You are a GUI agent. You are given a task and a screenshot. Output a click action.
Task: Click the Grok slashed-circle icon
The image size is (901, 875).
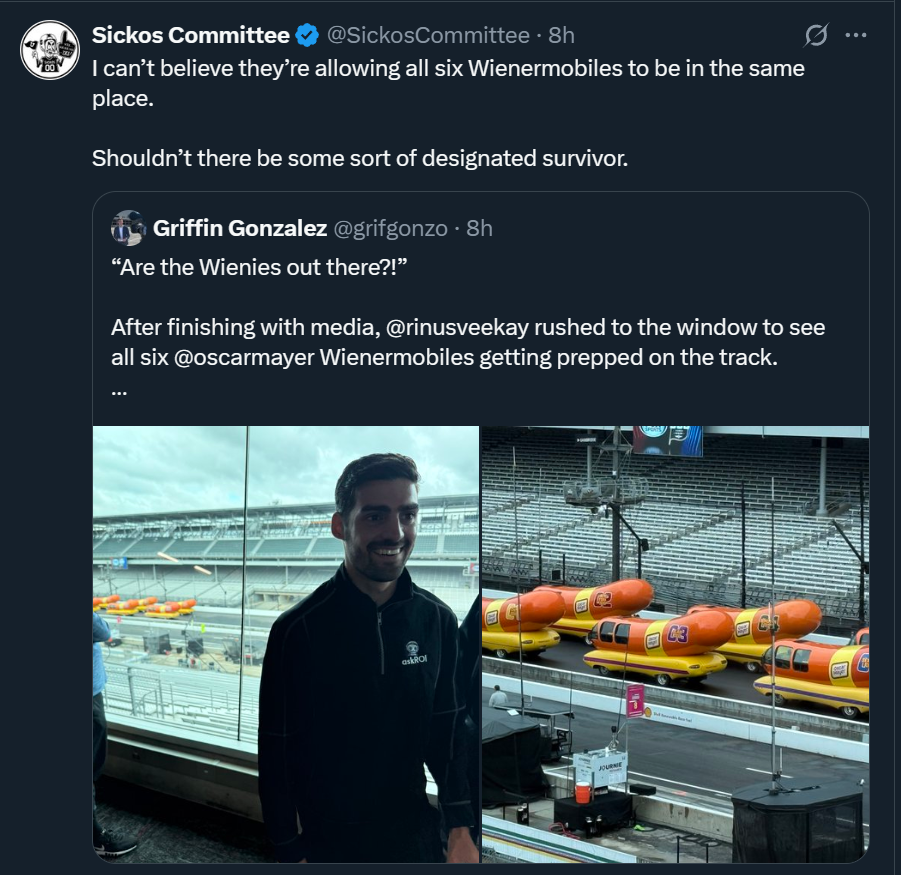click(x=816, y=36)
